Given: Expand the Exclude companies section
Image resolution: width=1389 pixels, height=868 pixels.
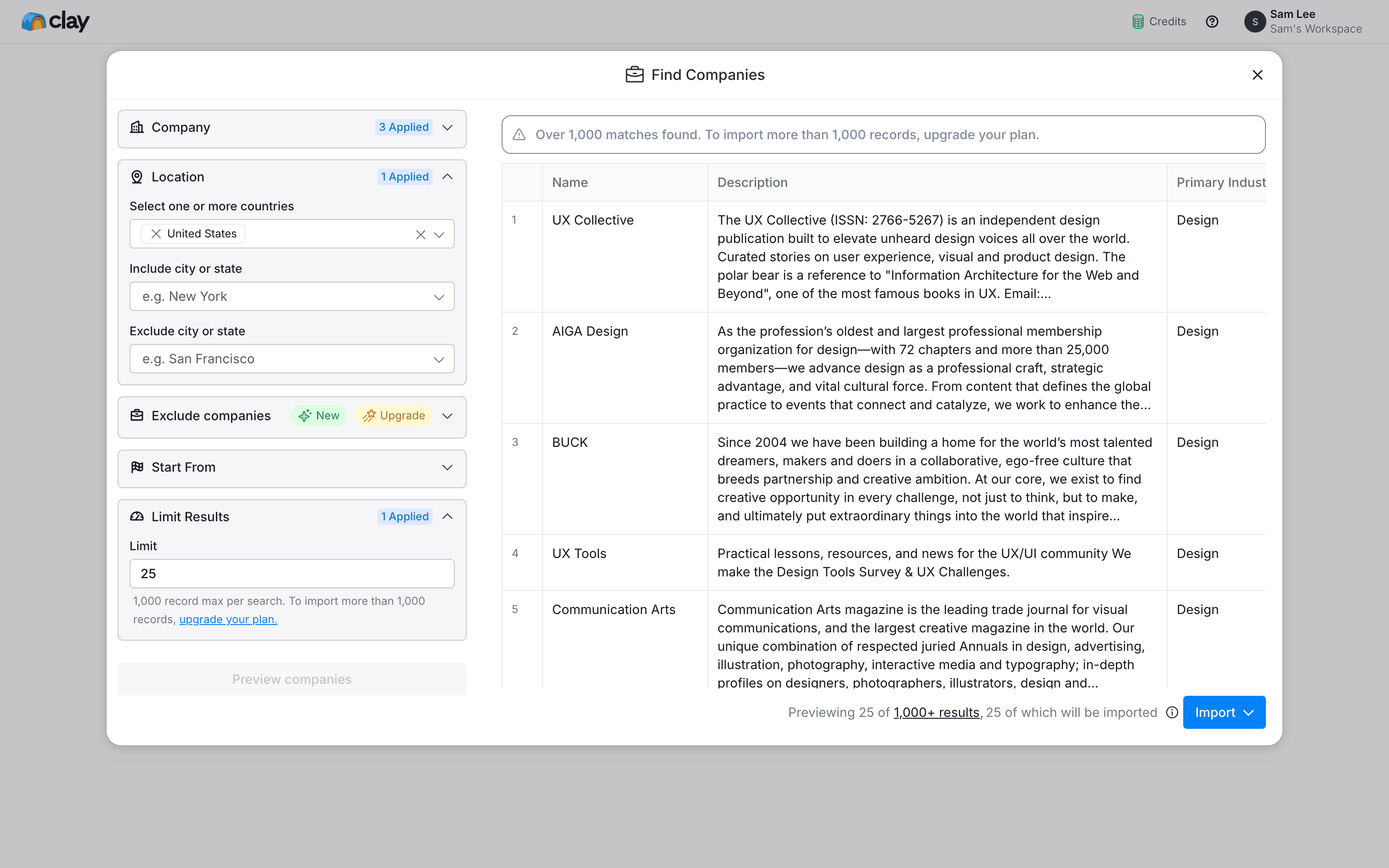Looking at the screenshot, I should tap(447, 416).
